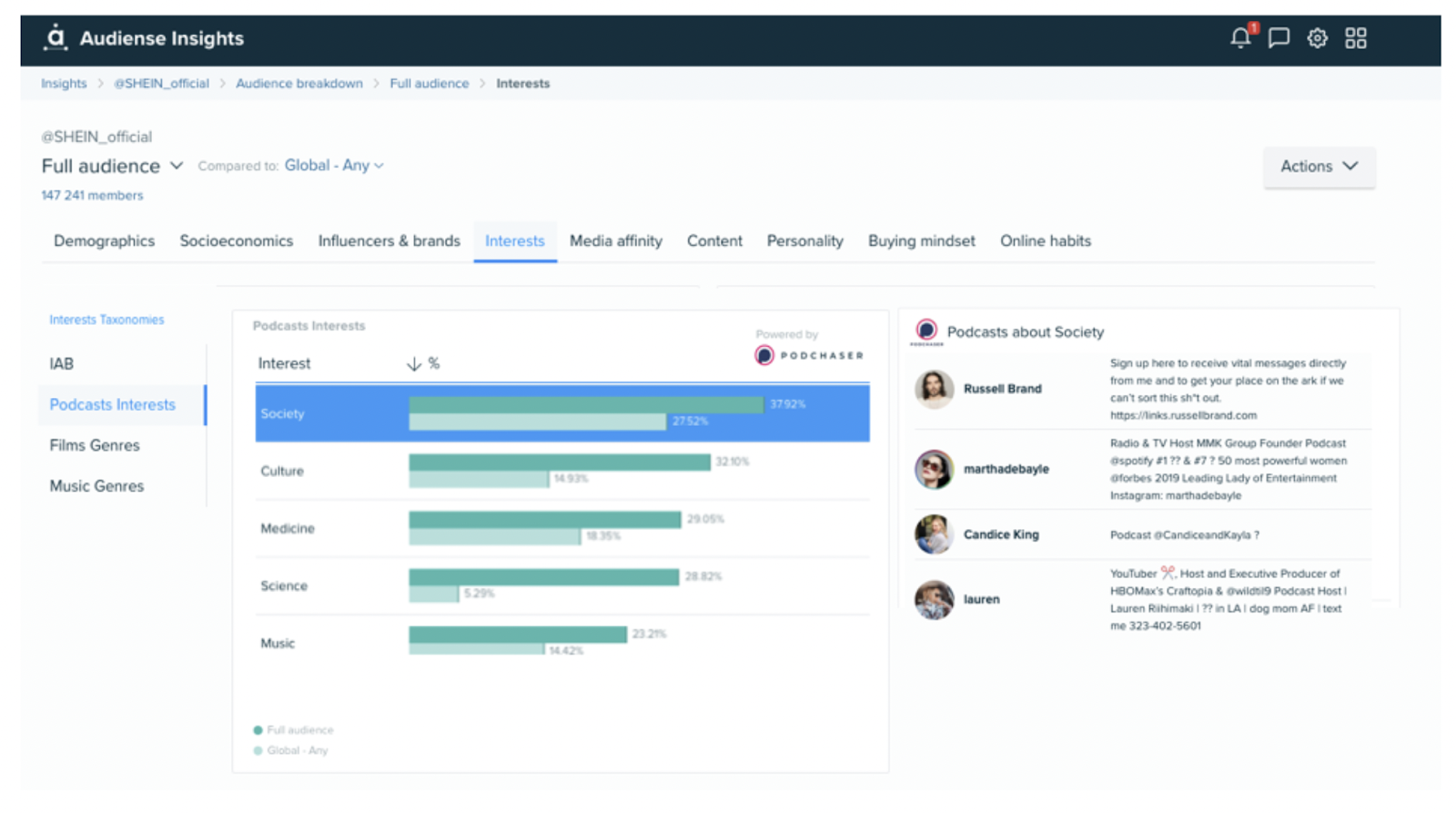Screen dimensions: 1456x813
Task: Click the Interests Taxonomies heading
Action: click(x=106, y=320)
